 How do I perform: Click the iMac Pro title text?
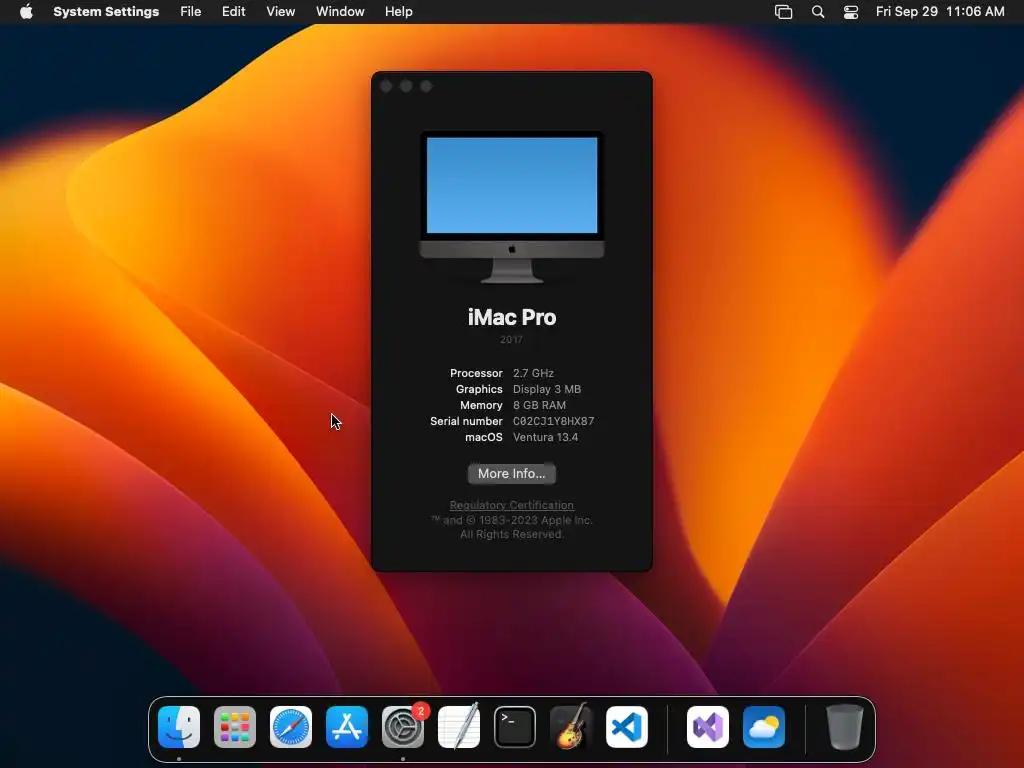pyautogui.click(x=511, y=317)
